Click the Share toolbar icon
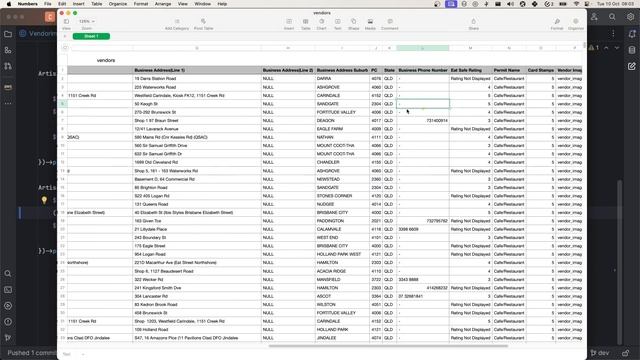Screen dimensions: 640x360 pyautogui.click(x=473, y=22)
